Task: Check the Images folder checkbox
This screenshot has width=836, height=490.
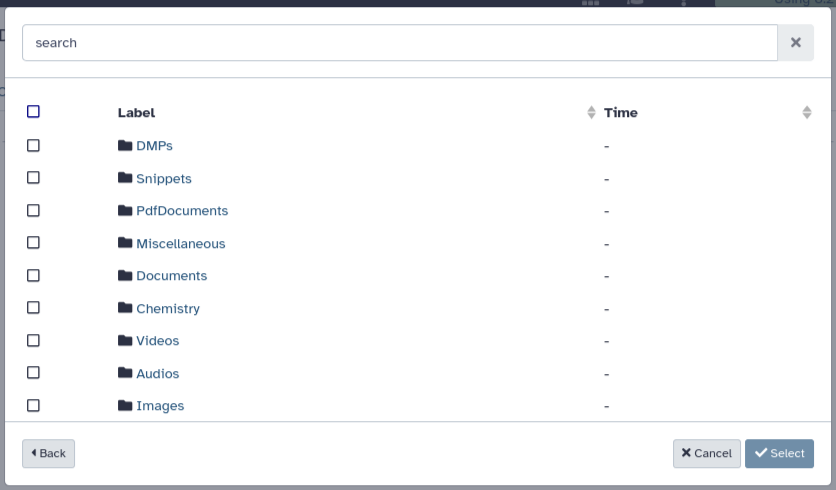Action: tap(33, 406)
